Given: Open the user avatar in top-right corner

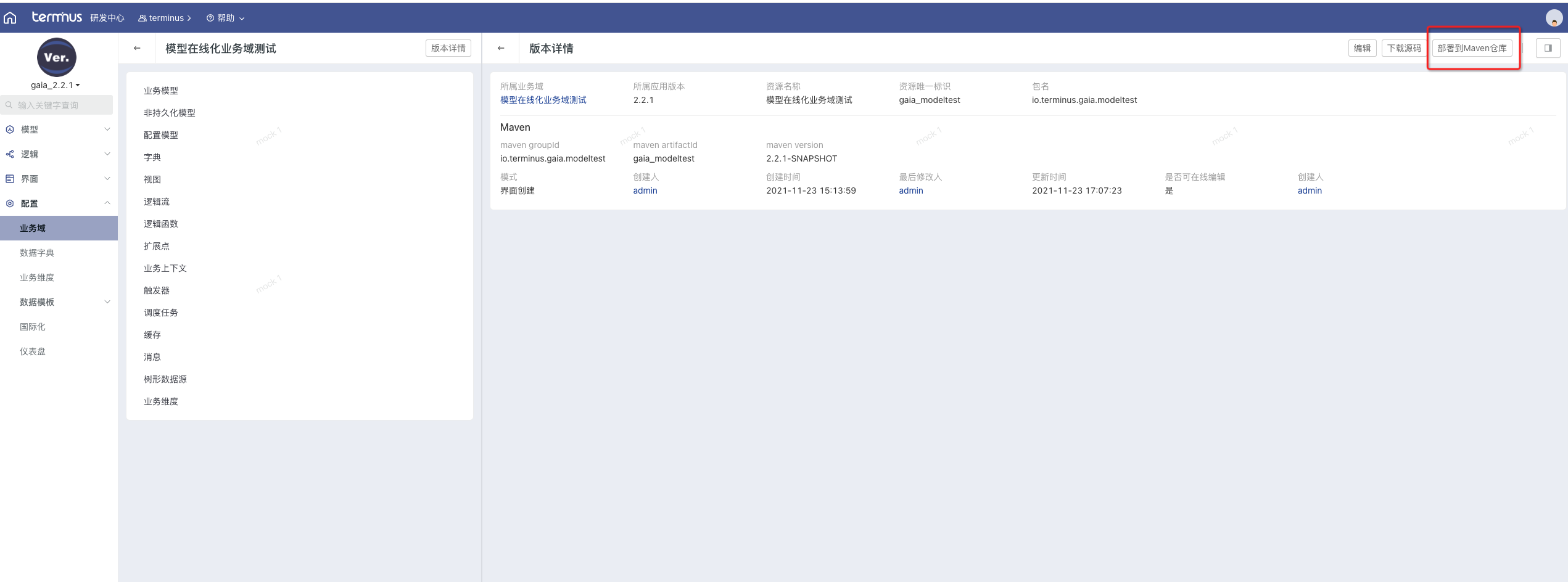Looking at the screenshot, I should 1553,18.
